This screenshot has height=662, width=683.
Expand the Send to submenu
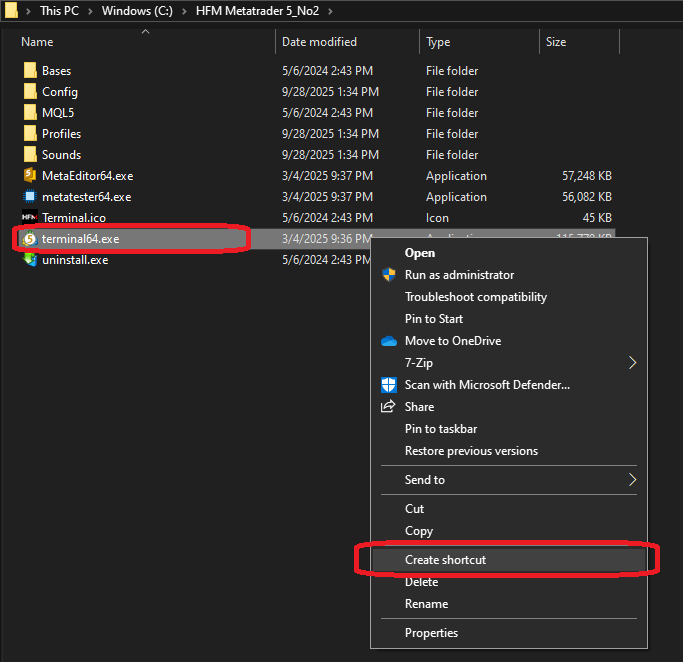632,480
